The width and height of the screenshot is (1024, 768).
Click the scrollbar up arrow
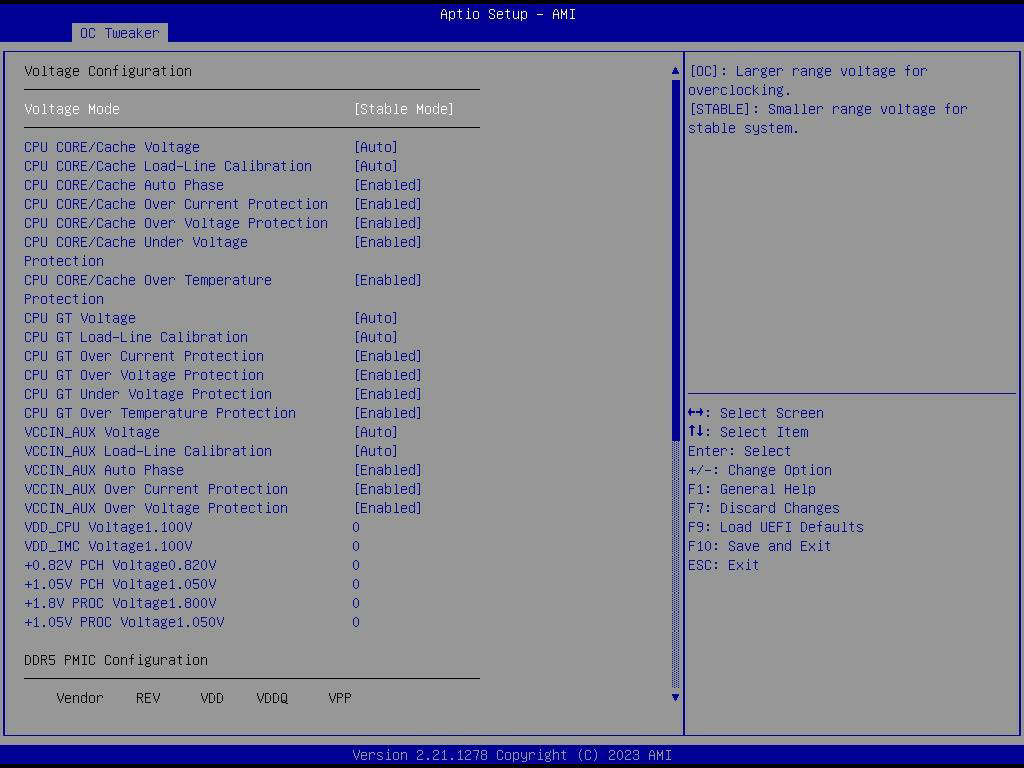tap(675, 71)
